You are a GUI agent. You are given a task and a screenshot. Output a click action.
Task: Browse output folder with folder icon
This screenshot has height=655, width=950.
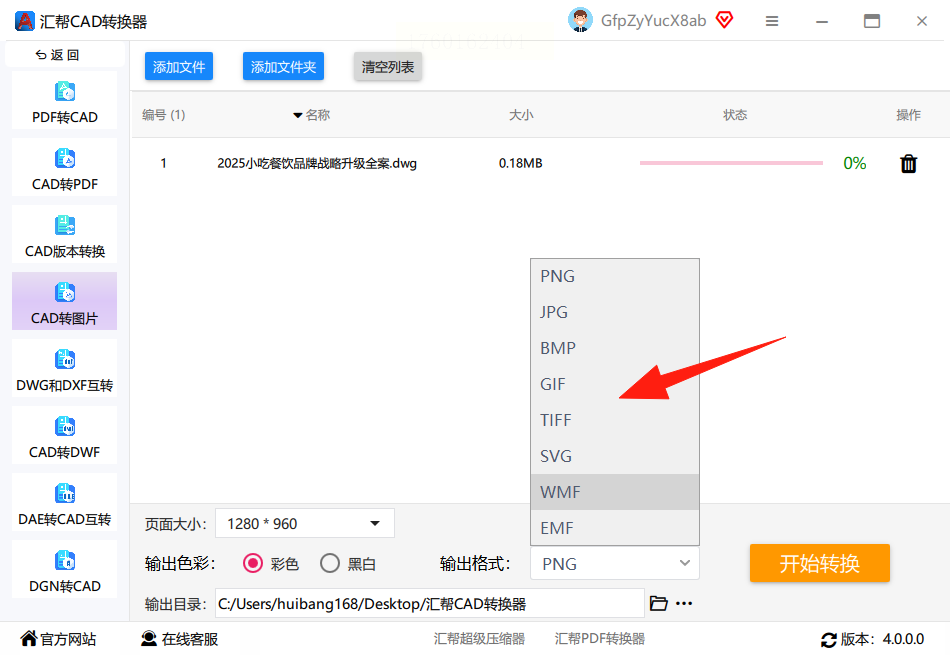pyautogui.click(x=659, y=603)
